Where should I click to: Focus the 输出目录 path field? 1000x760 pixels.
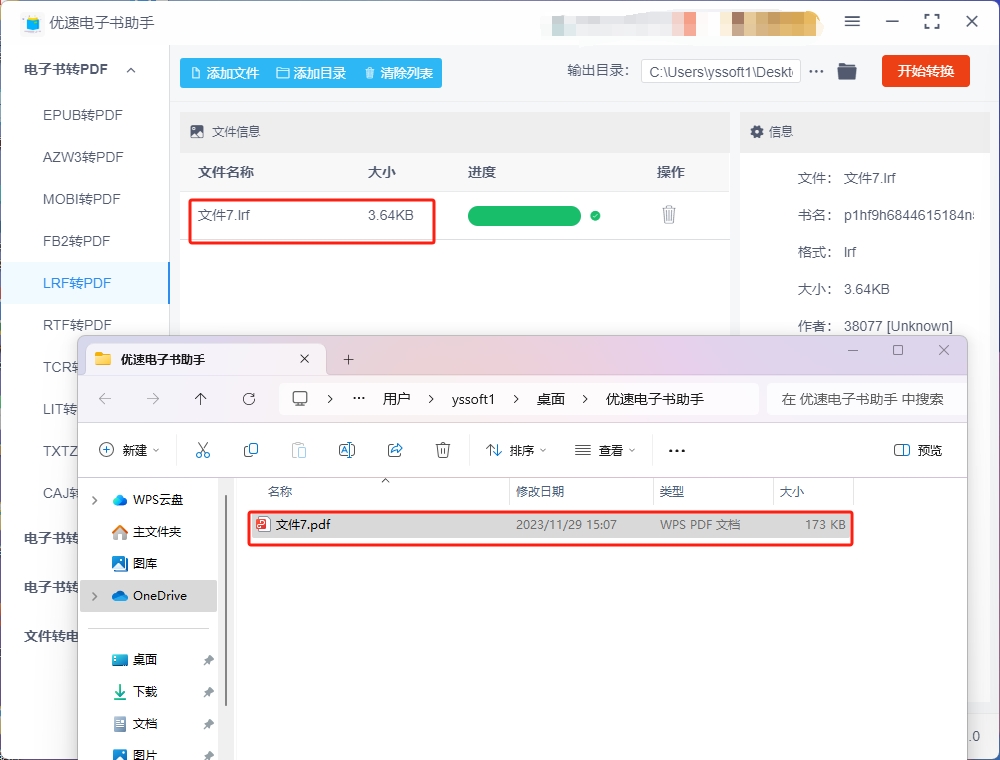721,72
